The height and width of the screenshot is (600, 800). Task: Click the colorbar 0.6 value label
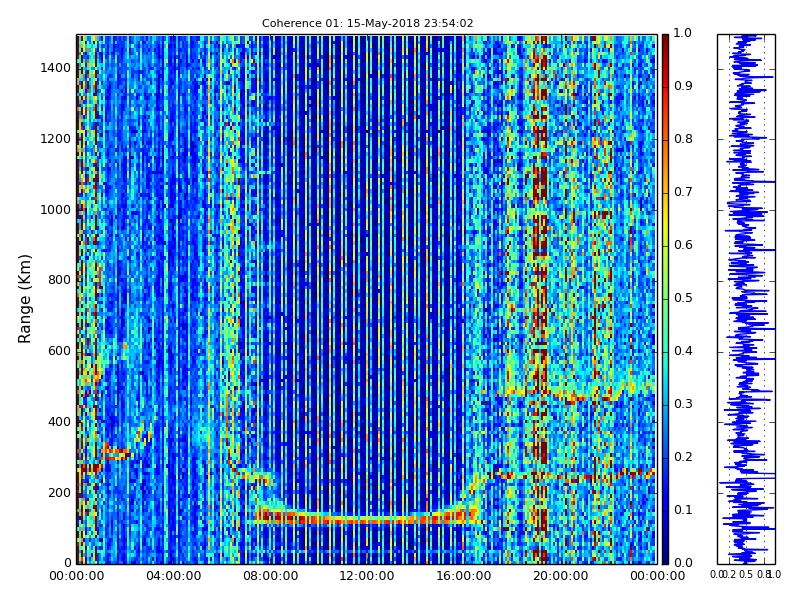pyautogui.click(x=683, y=245)
